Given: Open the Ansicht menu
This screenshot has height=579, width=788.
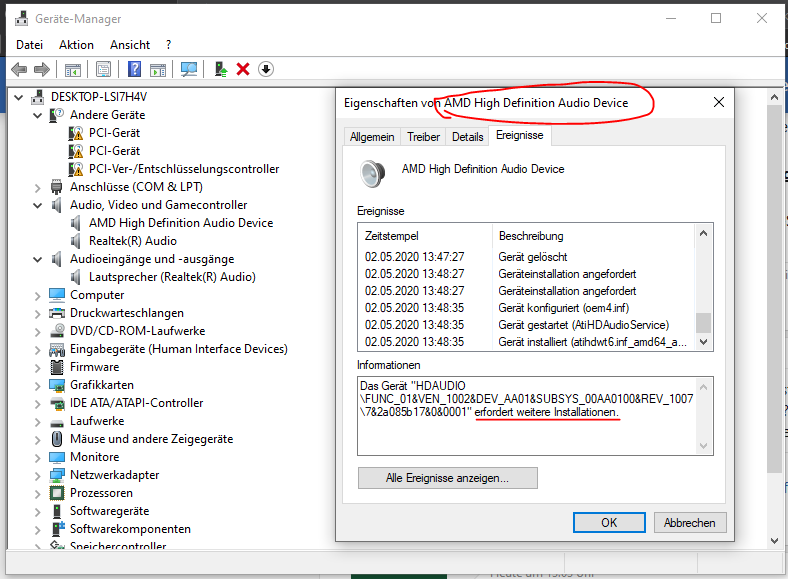Looking at the screenshot, I should (130, 45).
